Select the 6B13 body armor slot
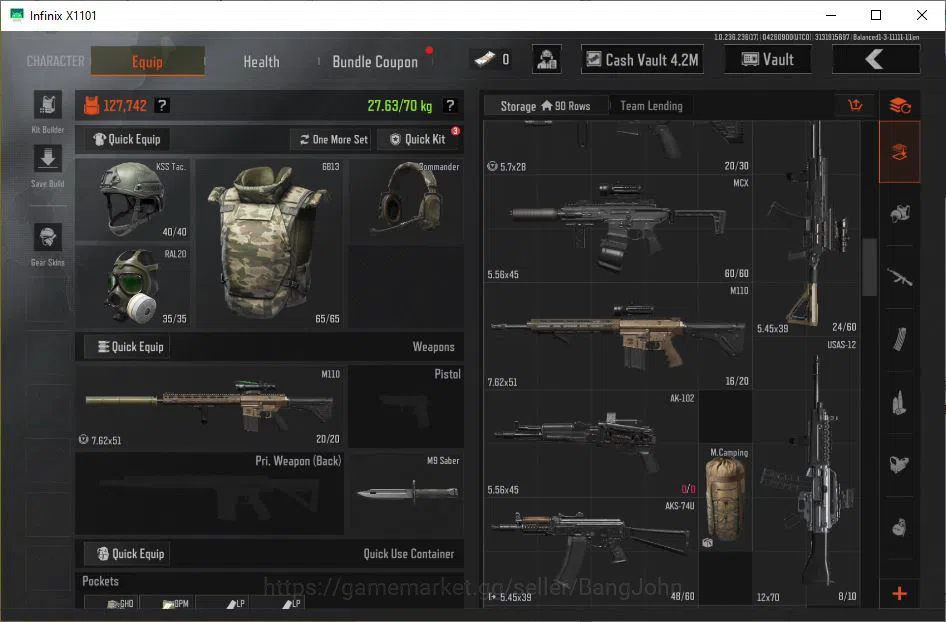 [x=269, y=243]
